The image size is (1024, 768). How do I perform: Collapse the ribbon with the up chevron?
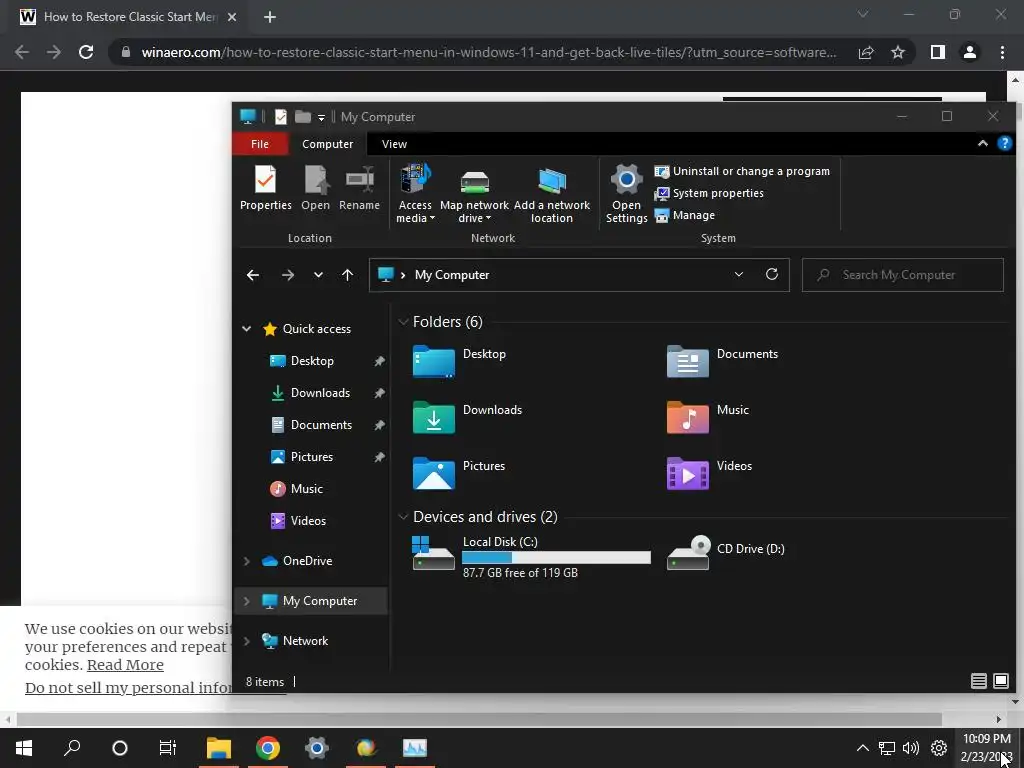[982, 144]
